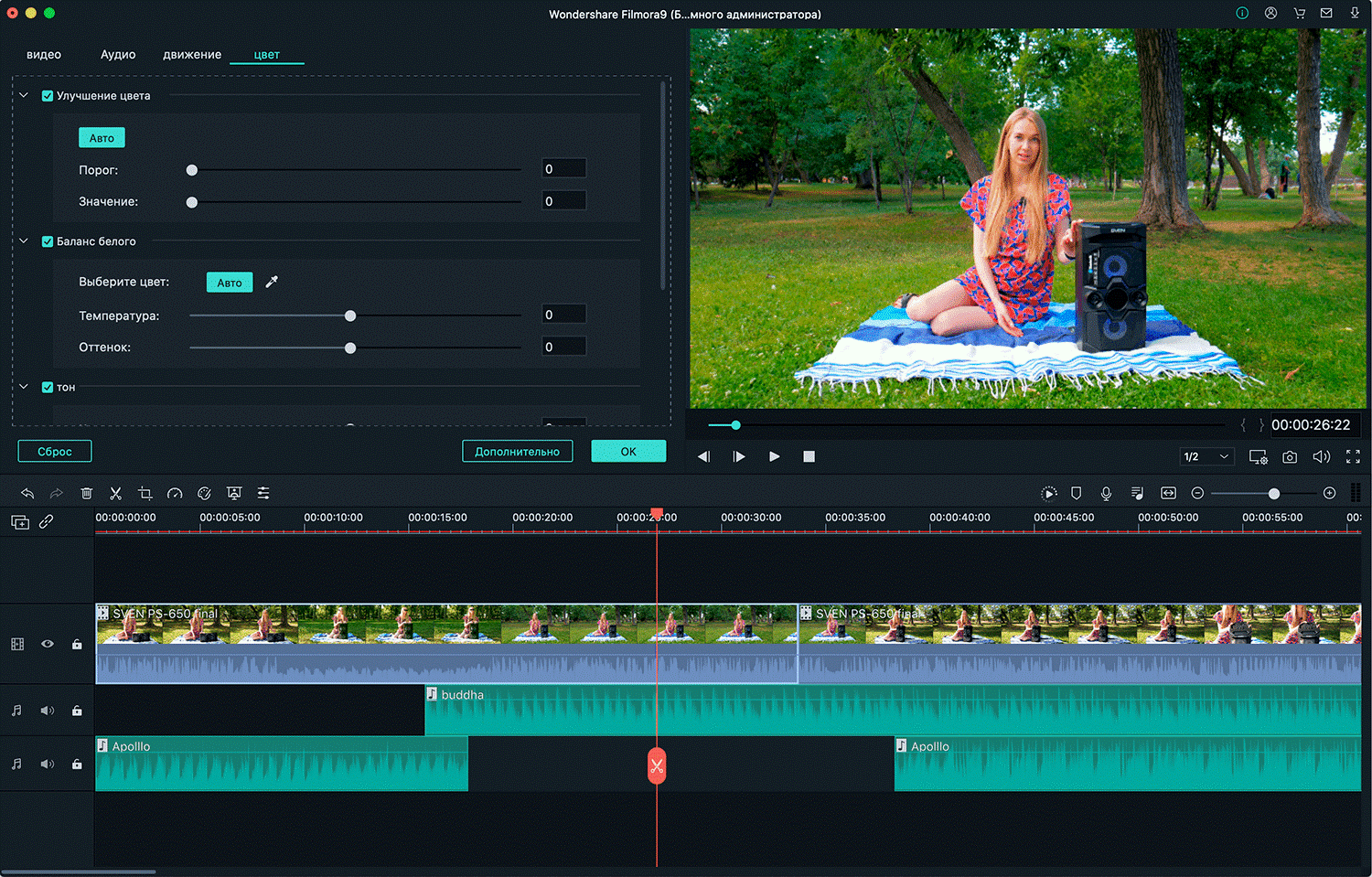Lock the video track
This screenshot has height=877, width=1372.
coord(77,644)
